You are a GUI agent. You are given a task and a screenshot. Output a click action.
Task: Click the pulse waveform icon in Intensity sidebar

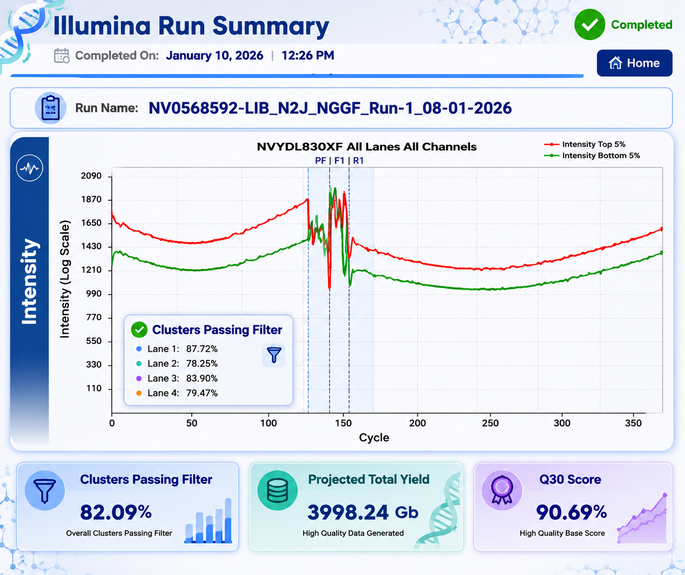pos(29,168)
